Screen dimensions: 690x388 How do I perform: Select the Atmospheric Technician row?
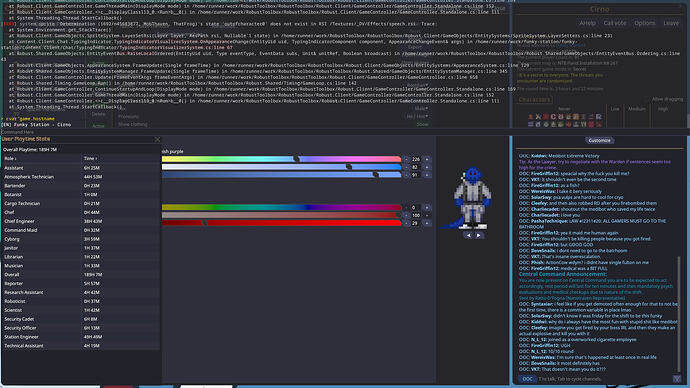click(x=81, y=177)
